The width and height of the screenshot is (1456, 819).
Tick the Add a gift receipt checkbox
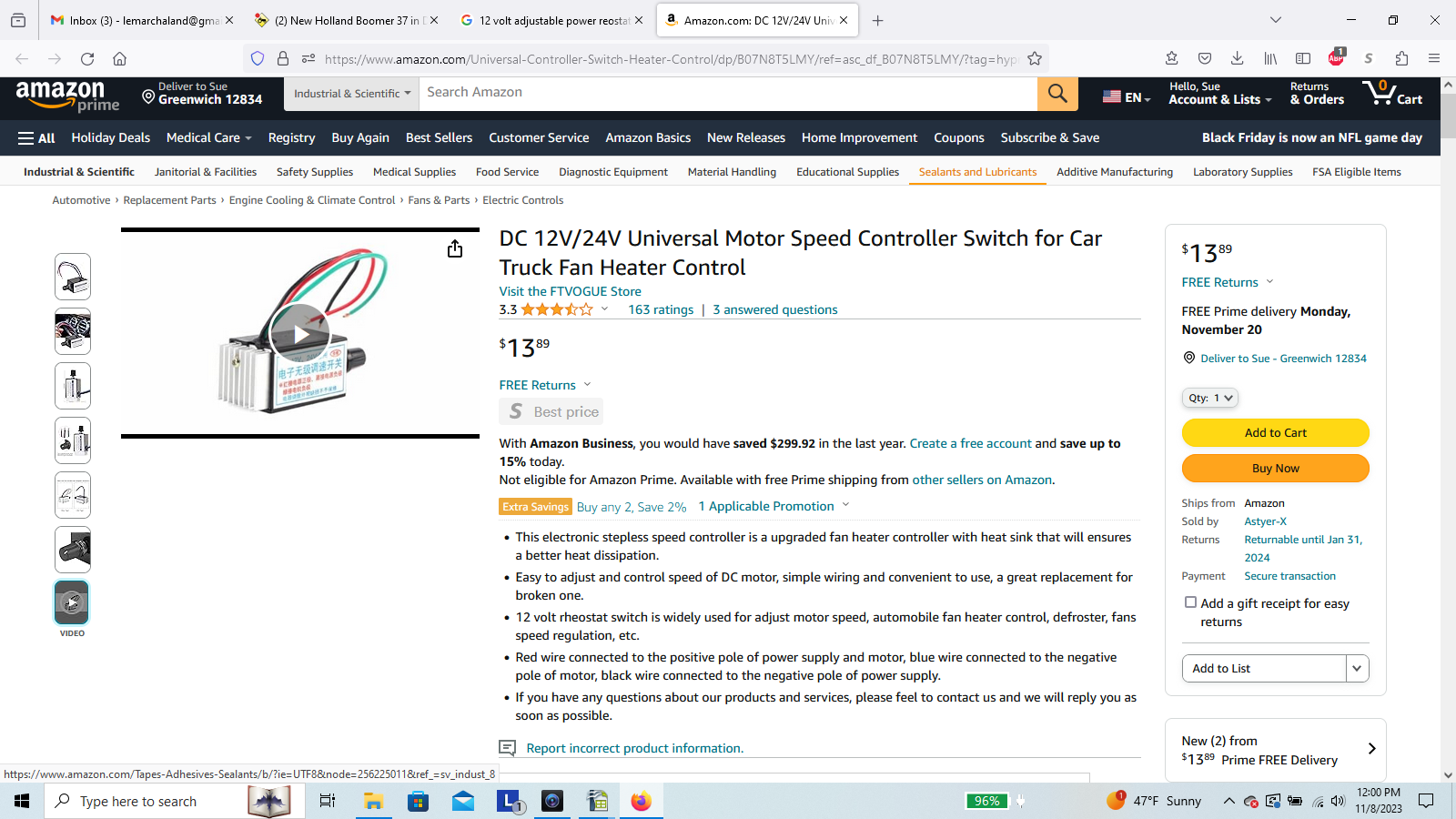pos(1190,602)
